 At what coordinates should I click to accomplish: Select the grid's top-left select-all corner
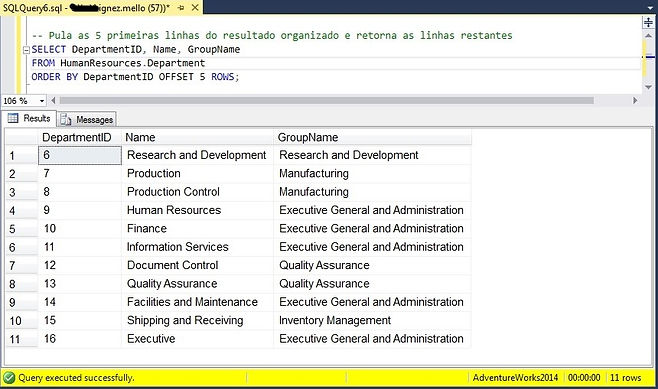[x=22, y=137]
